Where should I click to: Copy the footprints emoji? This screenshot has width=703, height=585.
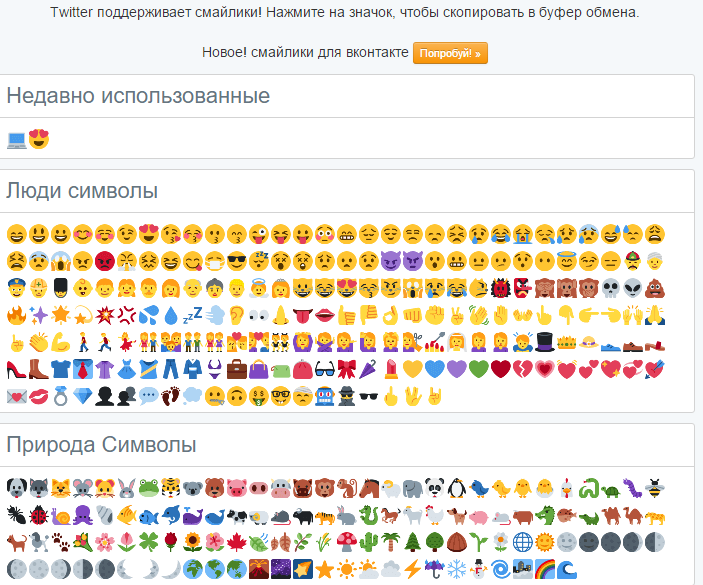(170, 397)
